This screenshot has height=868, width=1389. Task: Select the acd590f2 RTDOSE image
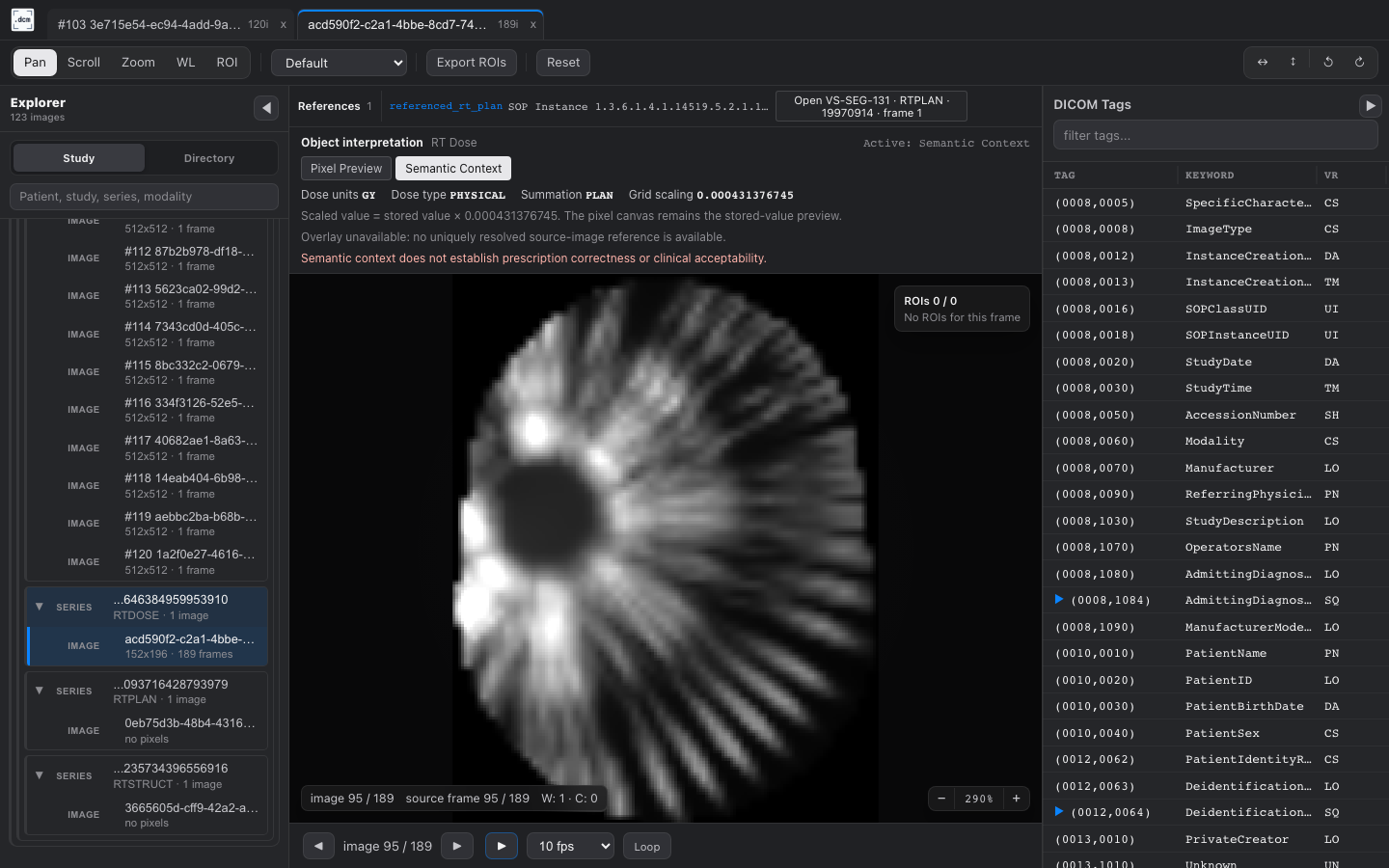pyautogui.click(x=148, y=646)
